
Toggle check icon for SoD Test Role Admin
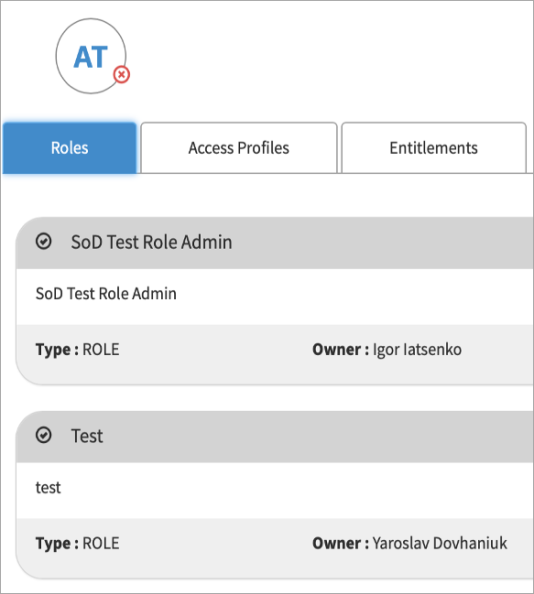[44, 241]
